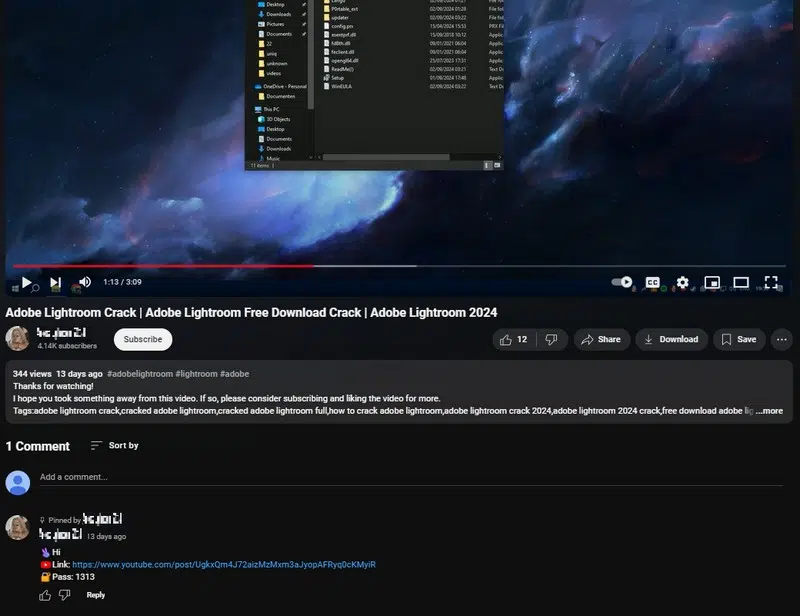Open the Sort by comments dropdown
Viewport: 800px width, 616px height.
coord(115,445)
